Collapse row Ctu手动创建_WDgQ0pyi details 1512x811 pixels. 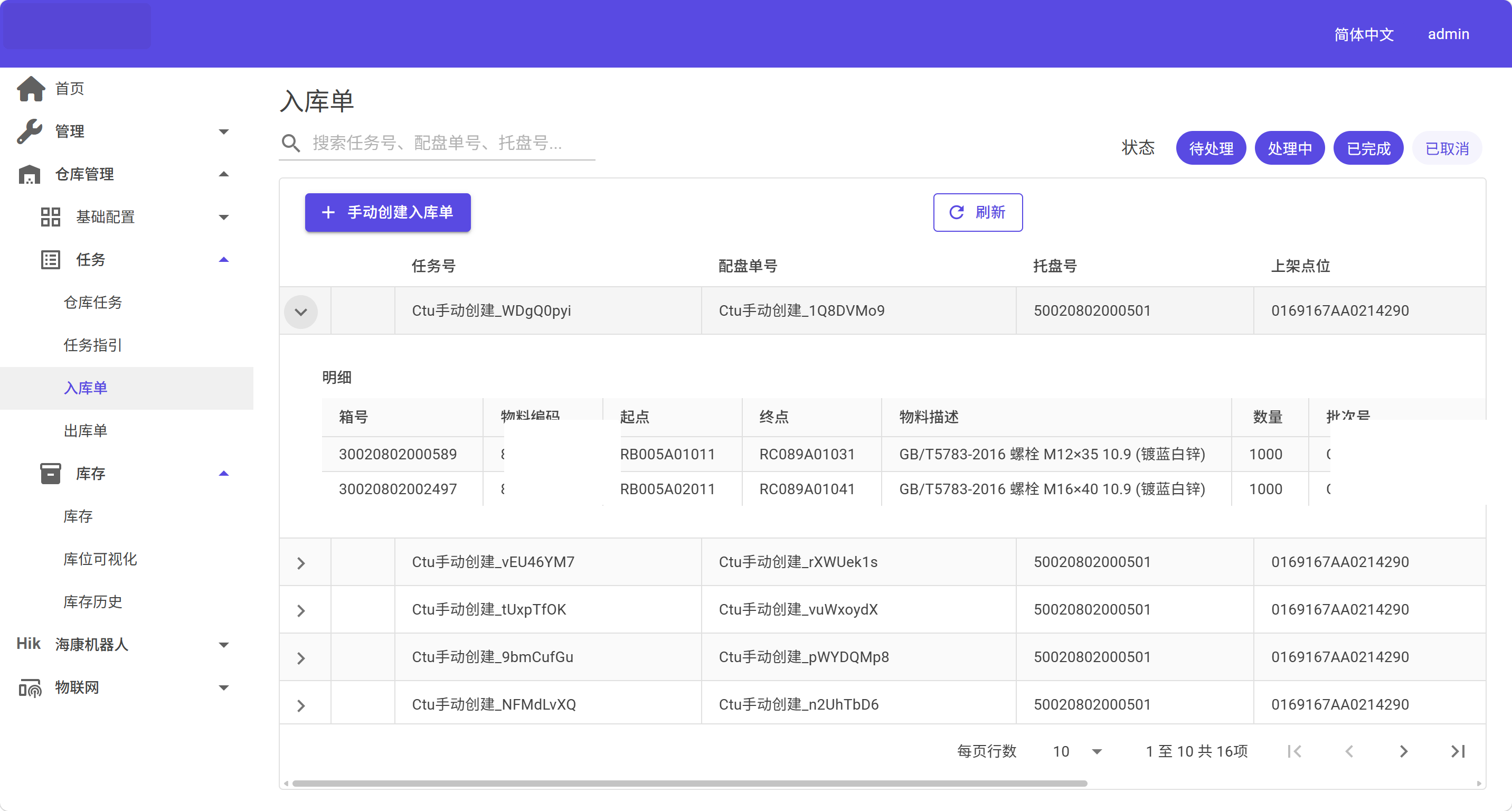tap(301, 312)
